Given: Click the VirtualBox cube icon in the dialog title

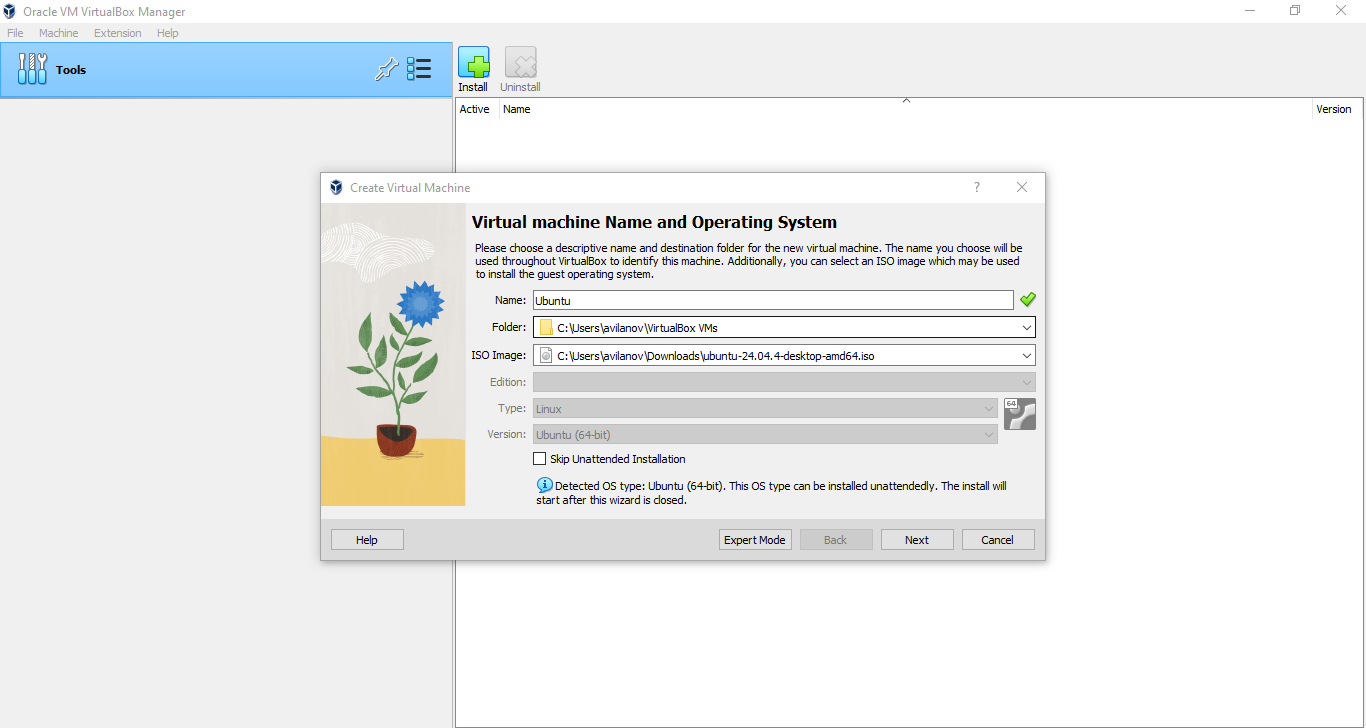Looking at the screenshot, I should tap(336, 187).
